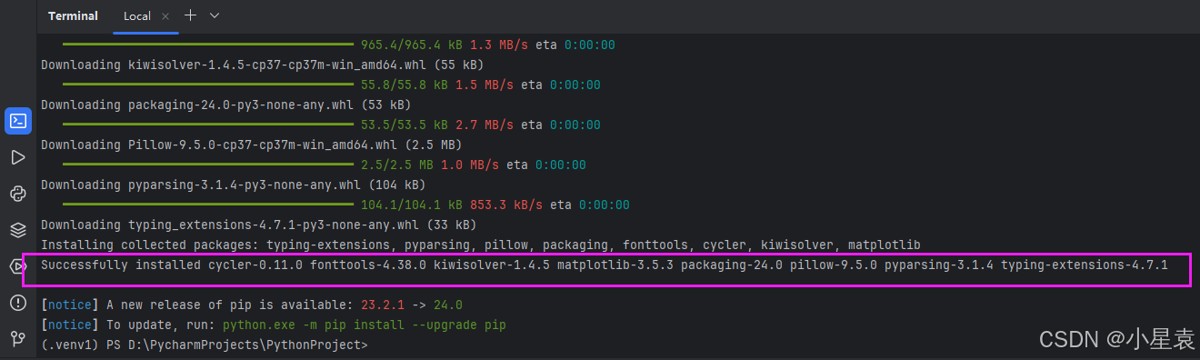Open the Services tool window icon
This screenshot has height=360, width=1200.
17,266
